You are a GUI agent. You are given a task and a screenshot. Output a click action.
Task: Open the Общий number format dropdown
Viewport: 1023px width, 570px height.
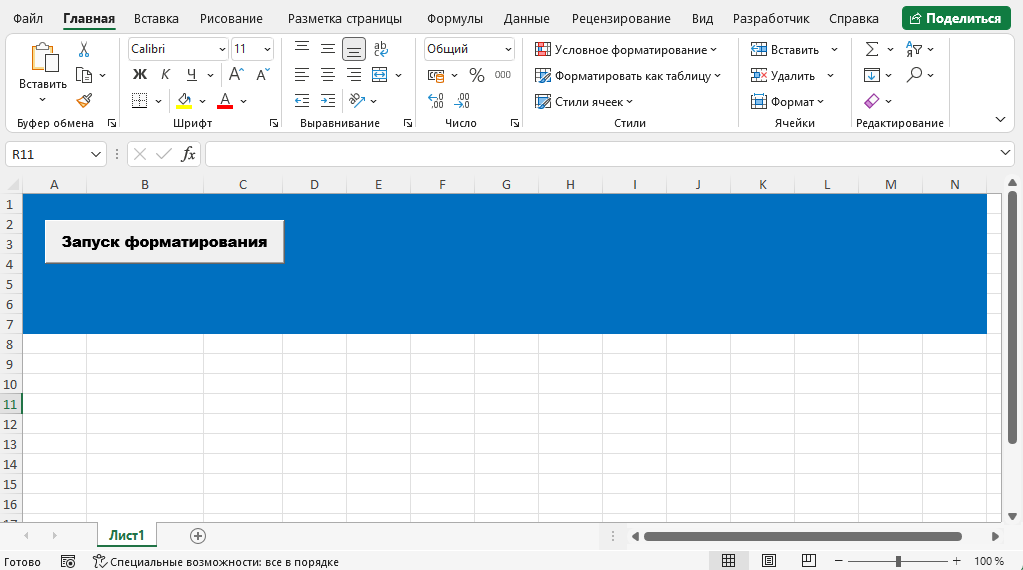508,50
